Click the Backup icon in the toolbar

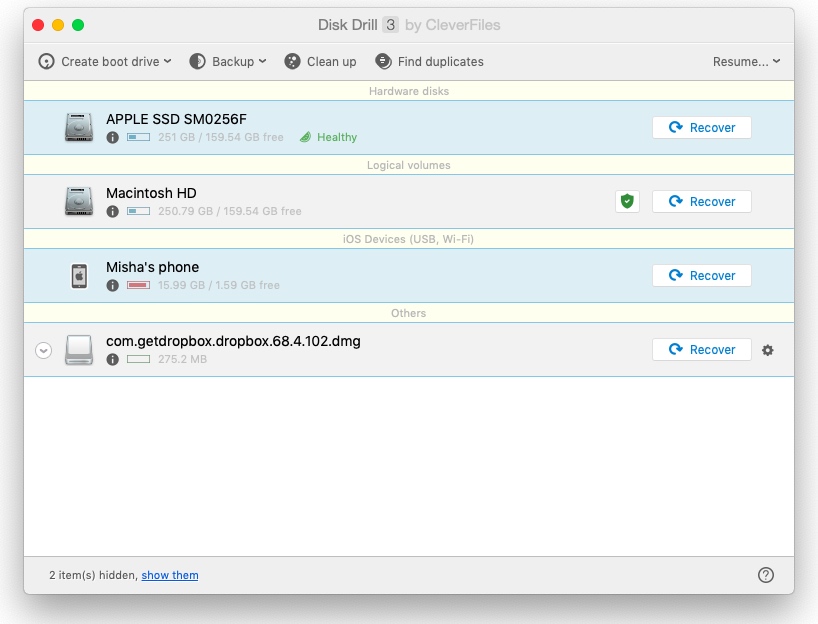coord(197,62)
